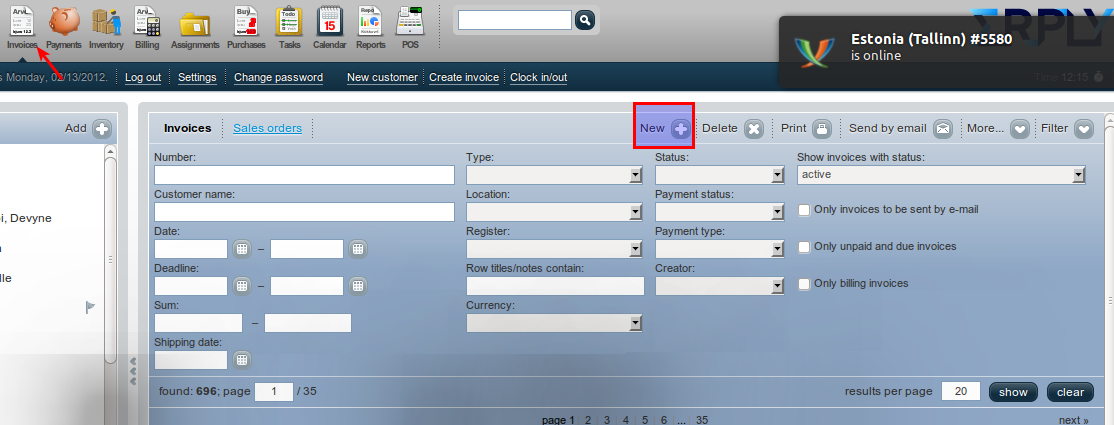Screen dimensions: 1114x425
Task: Open the Purchases module icon
Action: (x=246, y=27)
